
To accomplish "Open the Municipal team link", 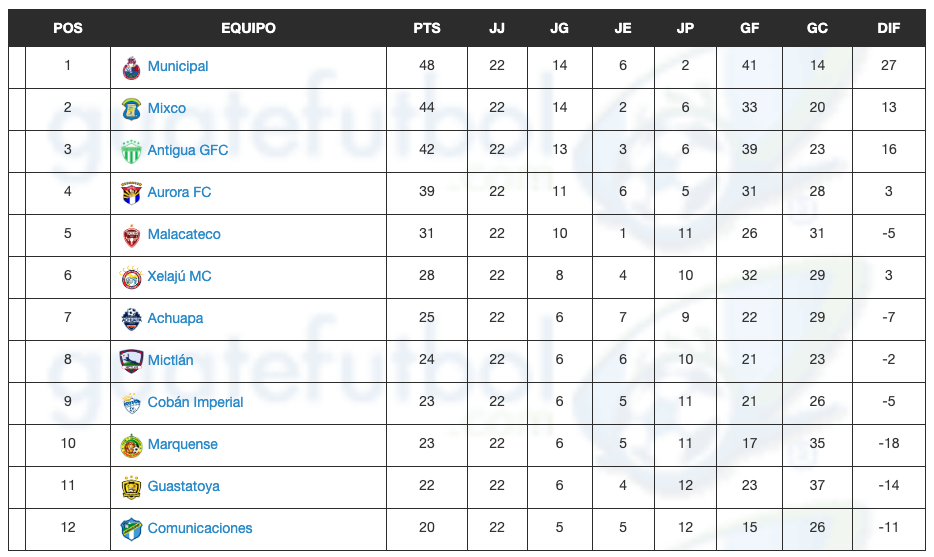I will [178, 66].
